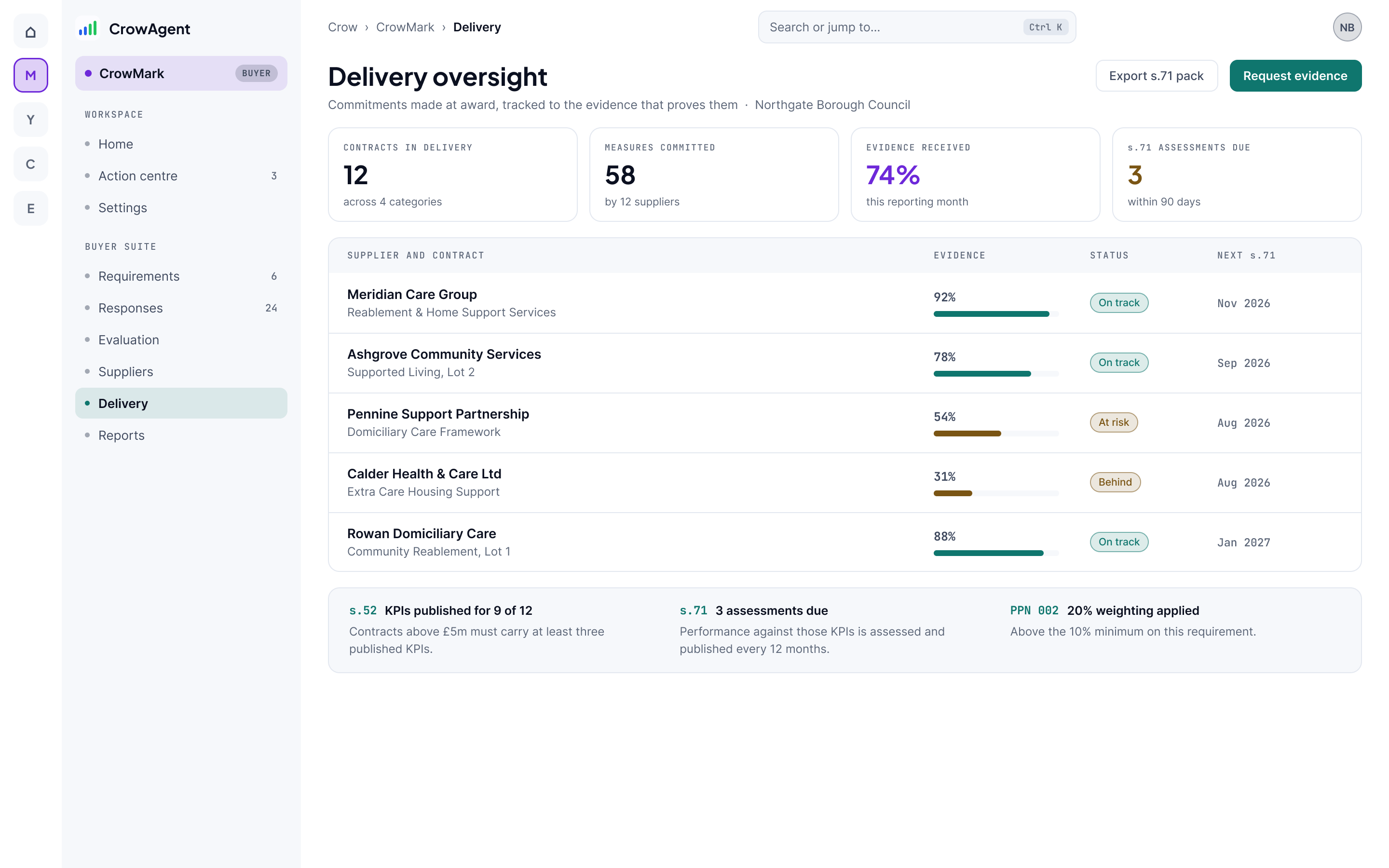
Task: Open the NB user avatar
Action: coord(1347,27)
